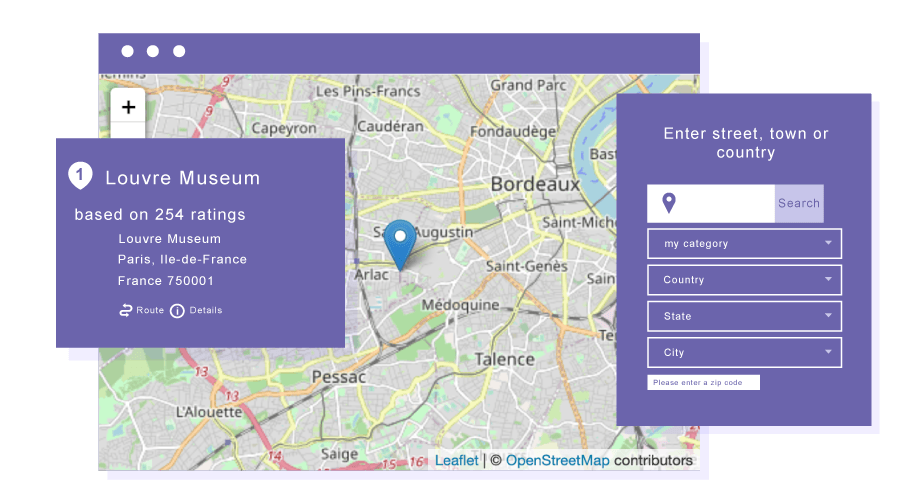Screen dimensions: 920x500
Task: Expand the Country dropdown
Action: 744,280
